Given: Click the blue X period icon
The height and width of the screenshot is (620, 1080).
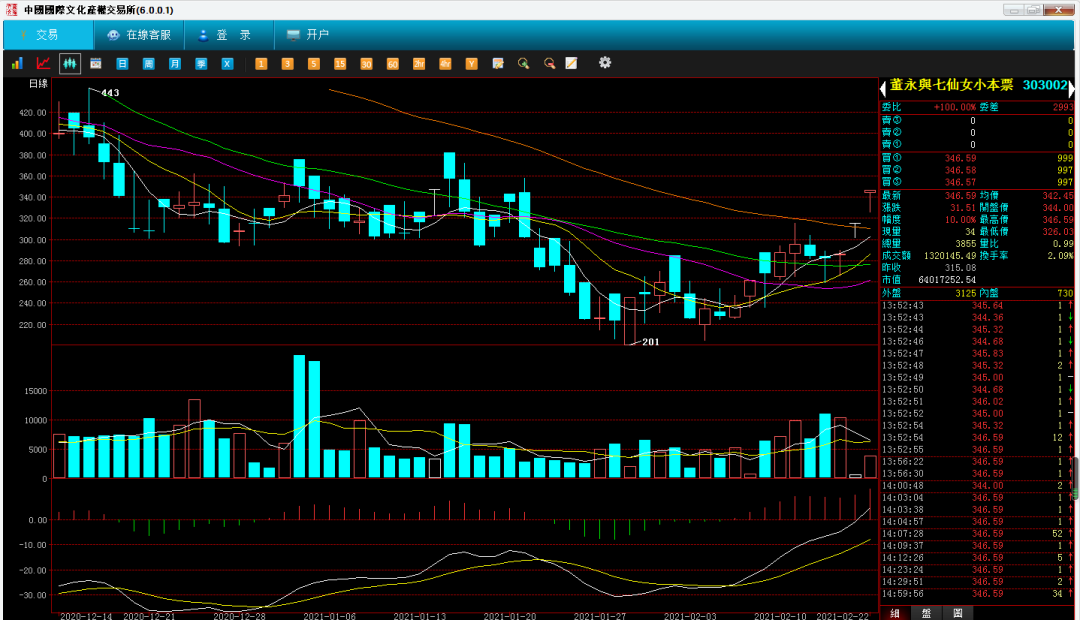Looking at the screenshot, I should pyautogui.click(x=227, y=63).
